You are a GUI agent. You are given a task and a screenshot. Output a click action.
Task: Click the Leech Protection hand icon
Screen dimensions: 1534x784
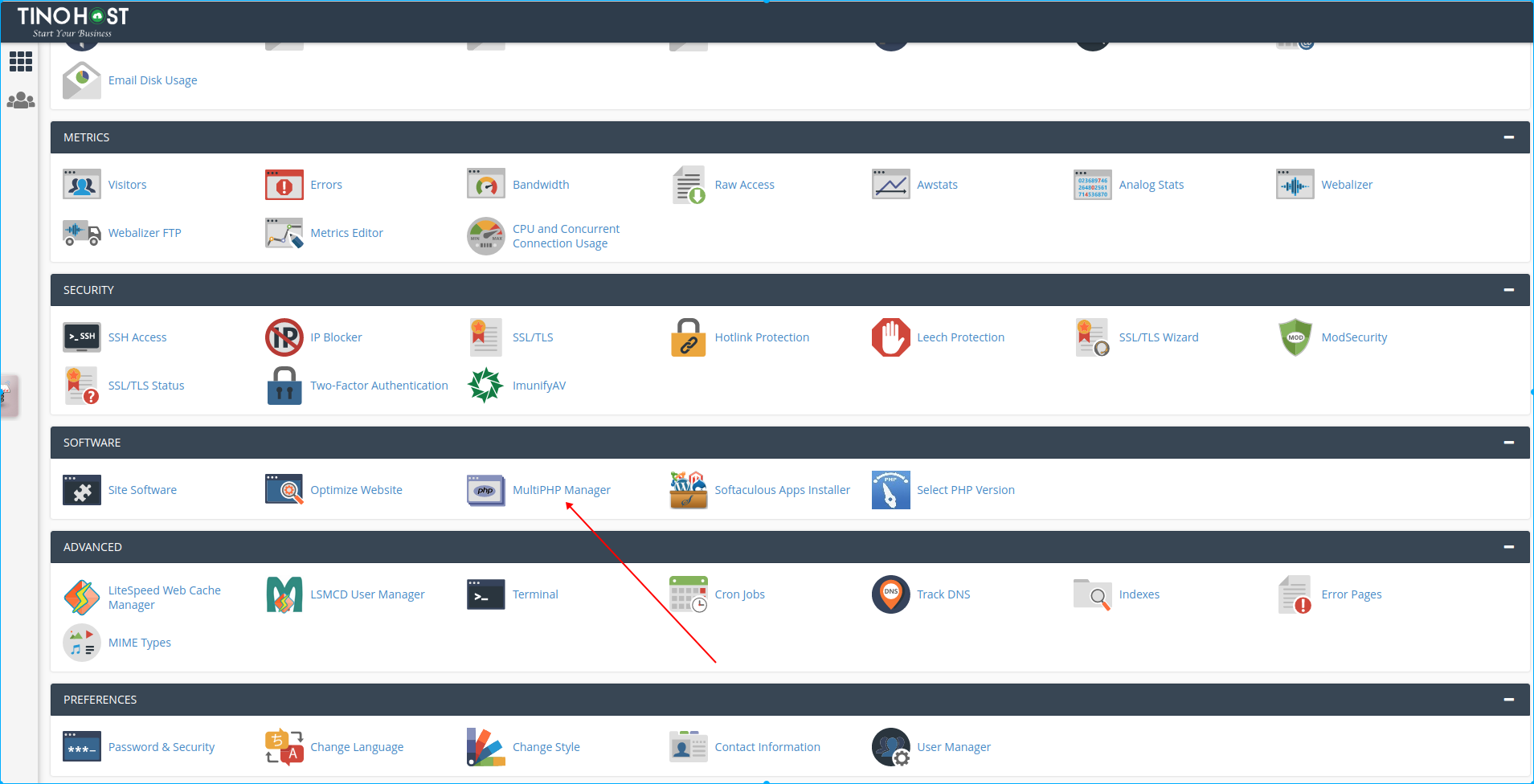tap(891, 337)
